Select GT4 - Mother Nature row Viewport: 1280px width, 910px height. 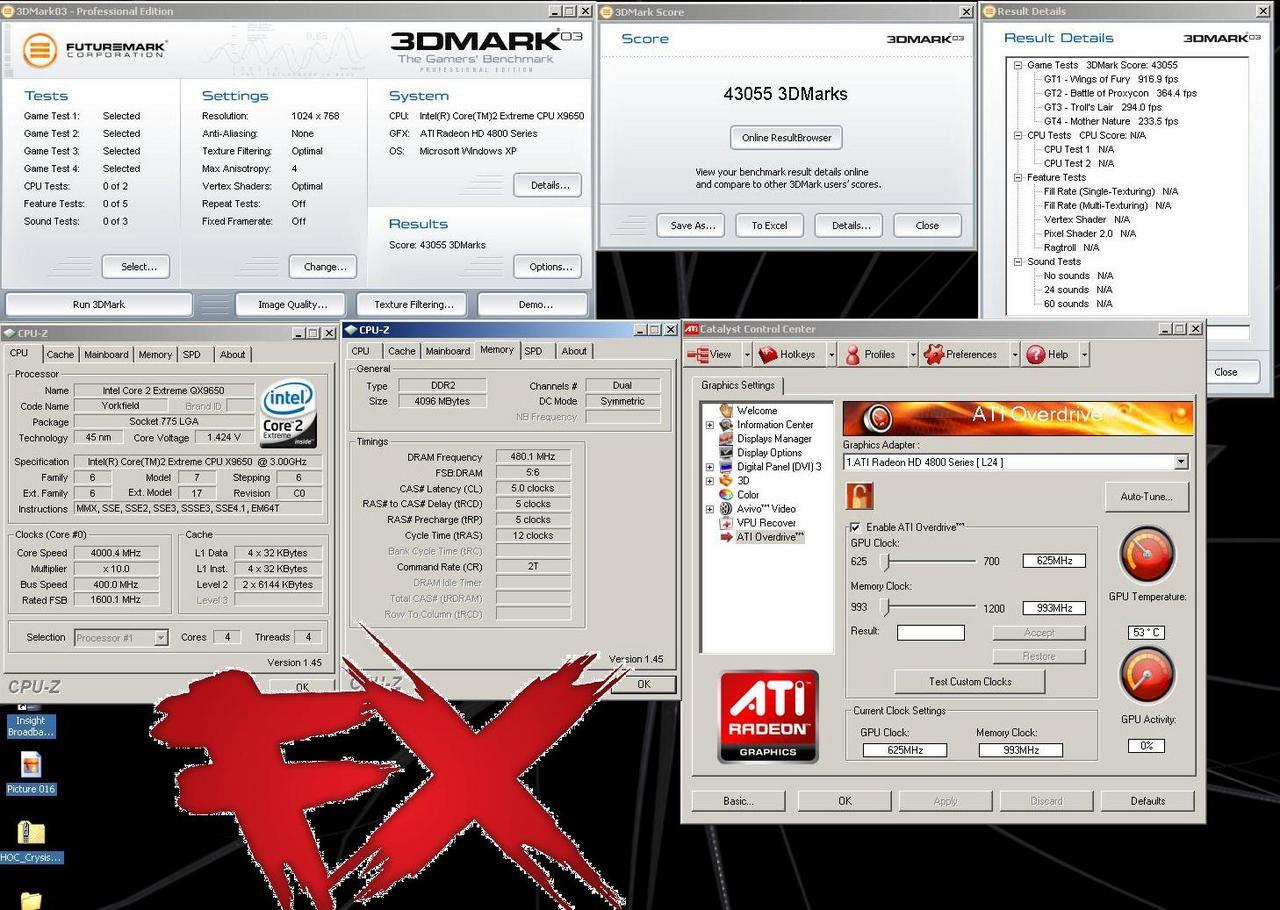(x=1111, y=121)
